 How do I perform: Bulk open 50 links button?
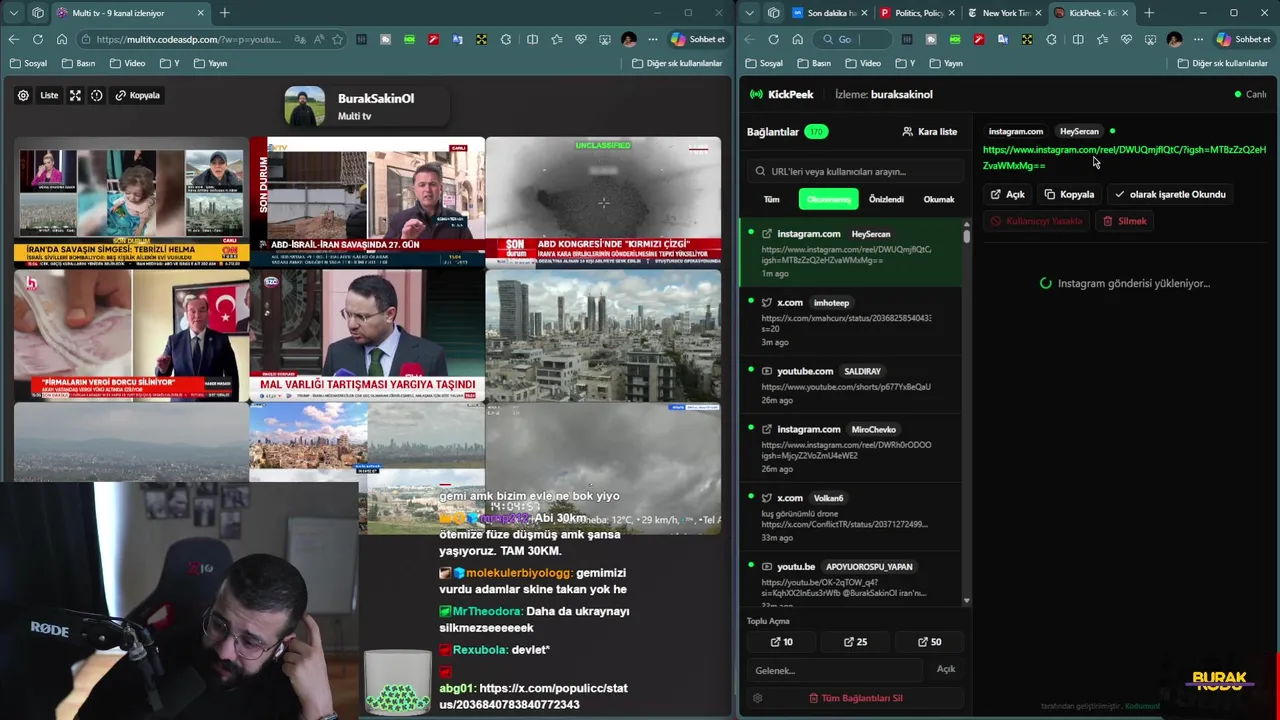point(929,642)
